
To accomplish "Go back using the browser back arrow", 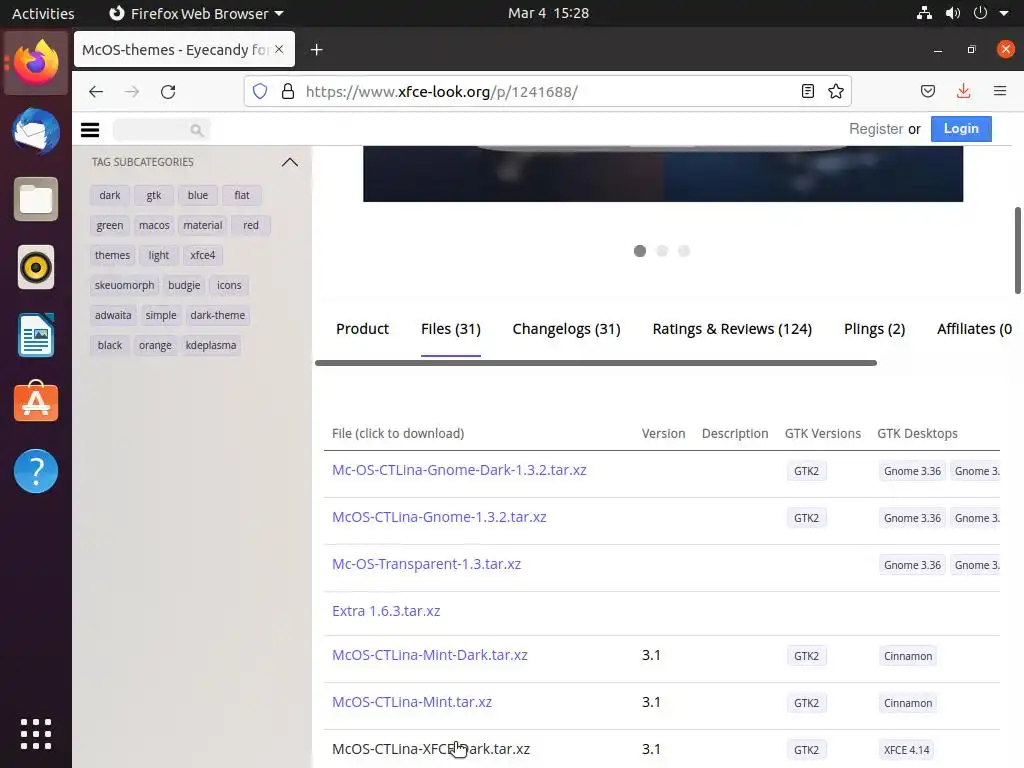I will pyautogui.click(x=96, y=91).
